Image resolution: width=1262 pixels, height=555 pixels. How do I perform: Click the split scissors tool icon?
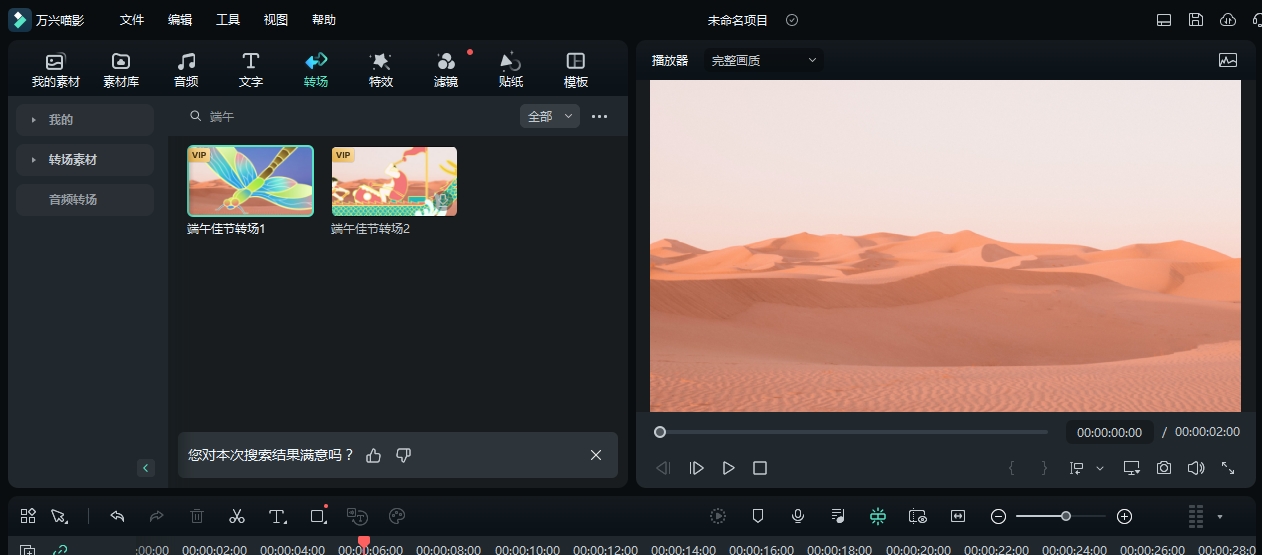[x=237, y=516]
